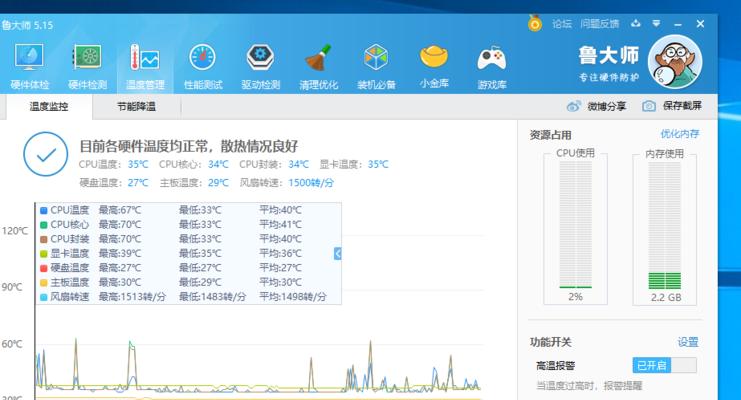Click the 优化内存 optimize memory link
This screenshot has width=741, height=400.
(x=680, y=134)
